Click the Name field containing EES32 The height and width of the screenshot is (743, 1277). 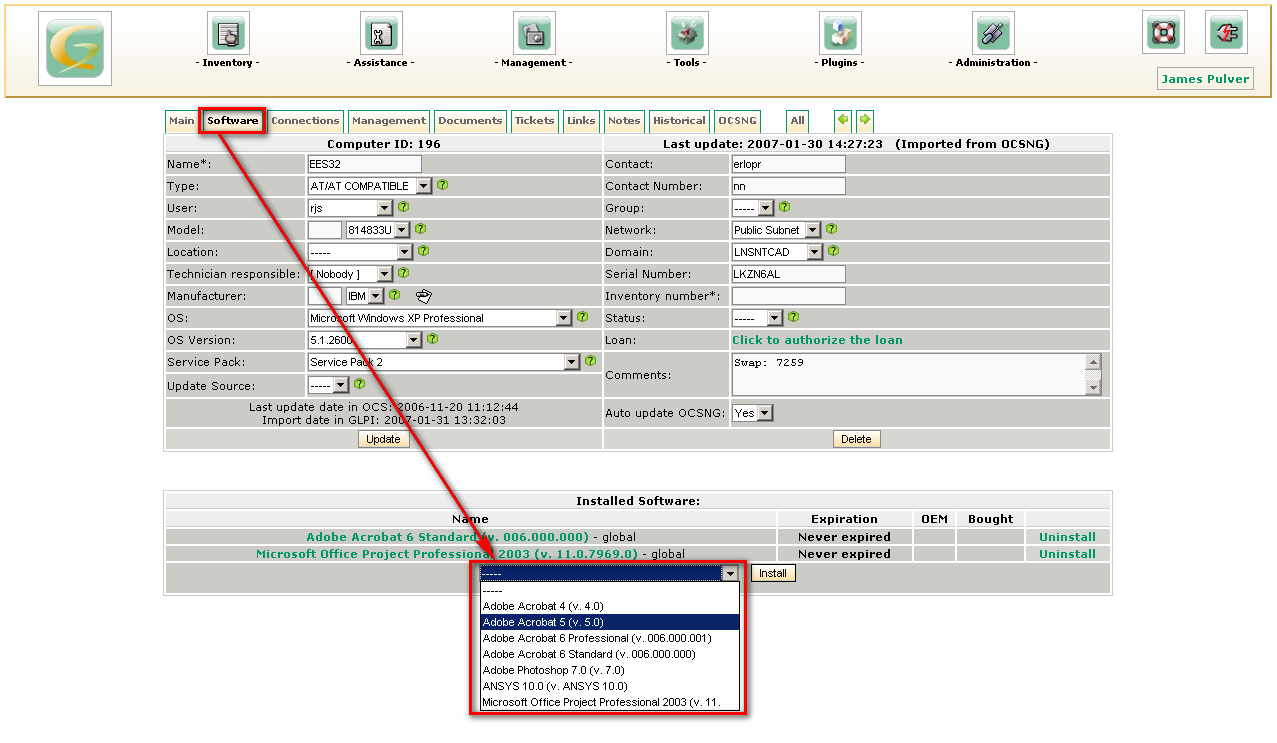pos(365,164)
